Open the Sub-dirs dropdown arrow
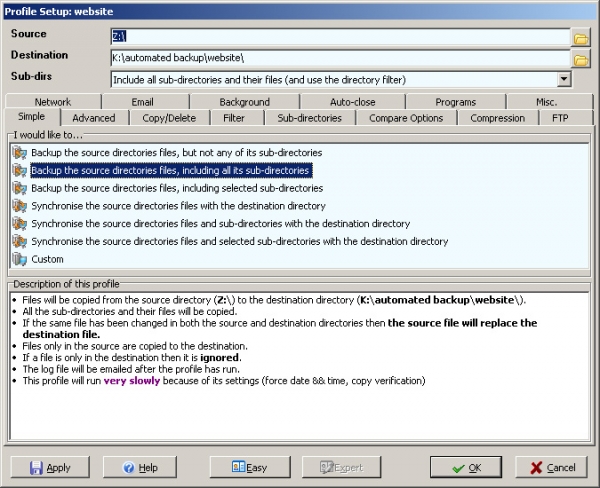The height and width of the screenshot is (488, 600). (564, 79)
